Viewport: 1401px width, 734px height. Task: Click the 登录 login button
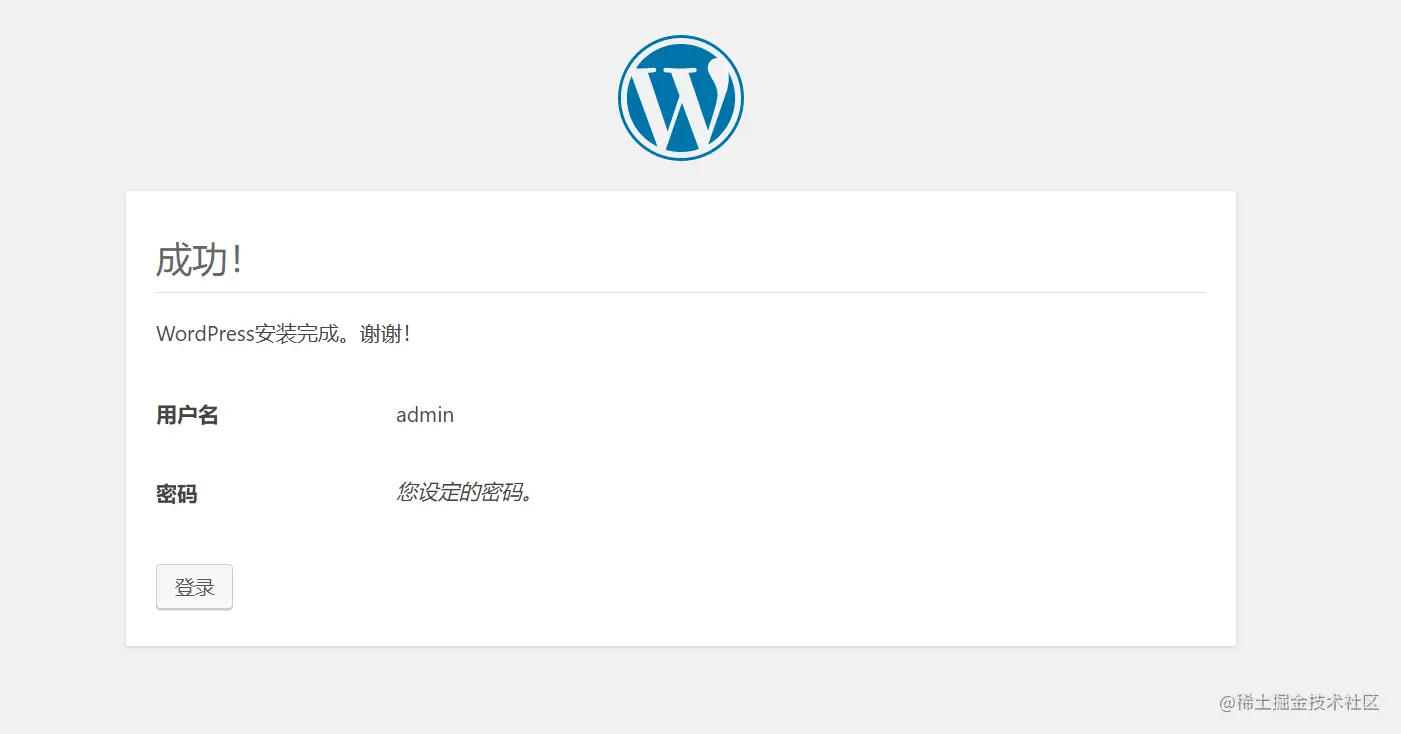[194, 587]
